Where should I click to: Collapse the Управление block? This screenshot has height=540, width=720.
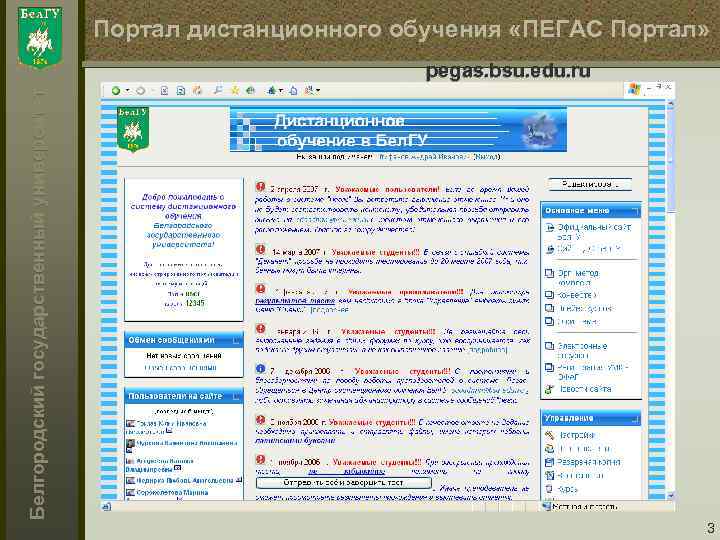635,418
